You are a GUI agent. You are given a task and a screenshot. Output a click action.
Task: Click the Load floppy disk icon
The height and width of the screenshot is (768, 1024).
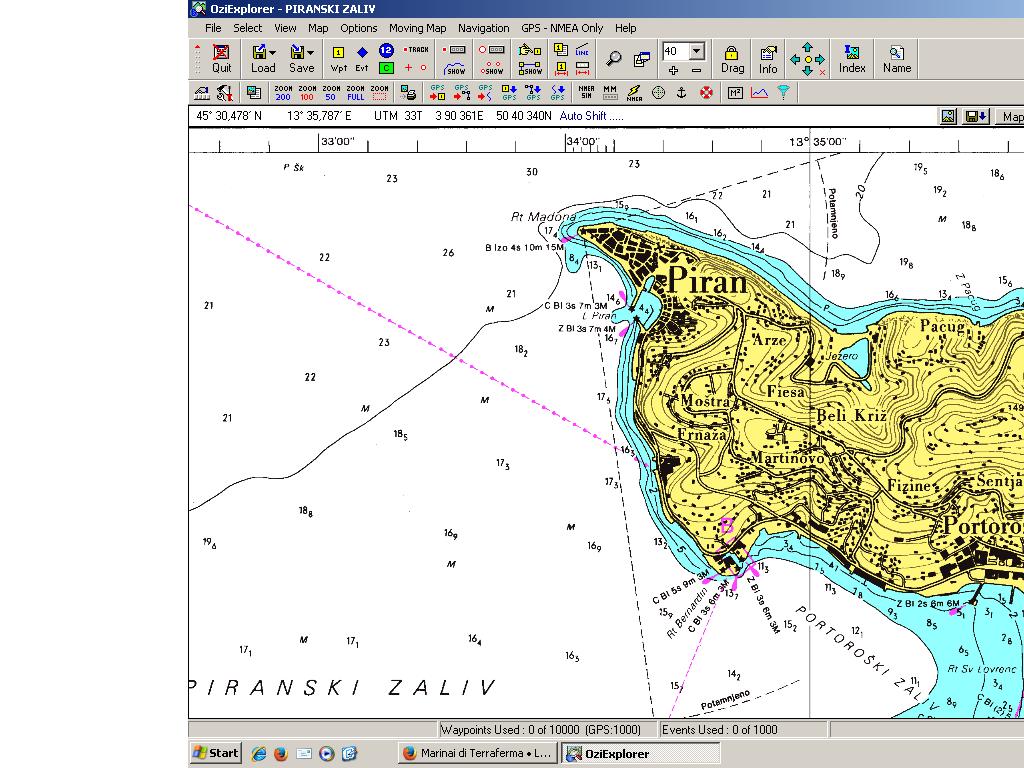tap(259, 52)
